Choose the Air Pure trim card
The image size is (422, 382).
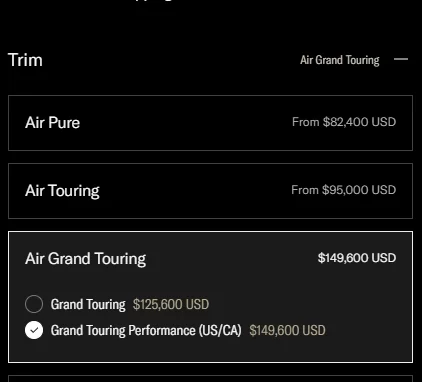[210, 123]
